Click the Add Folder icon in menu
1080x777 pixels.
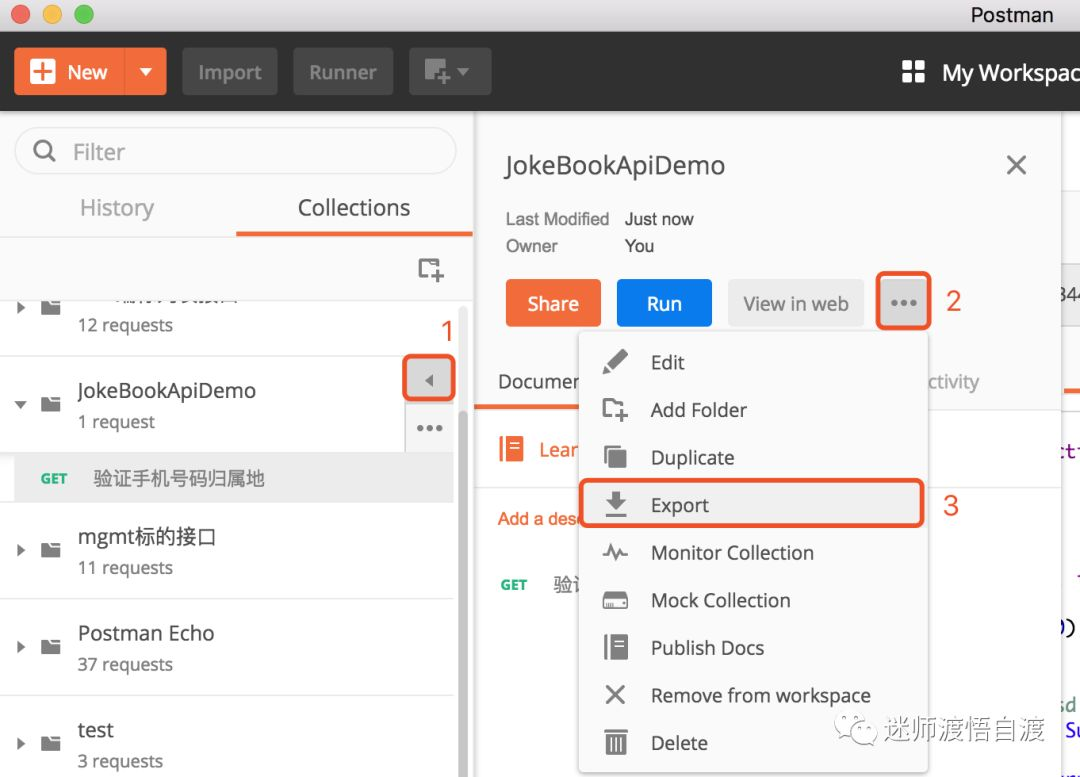point(615,410)
